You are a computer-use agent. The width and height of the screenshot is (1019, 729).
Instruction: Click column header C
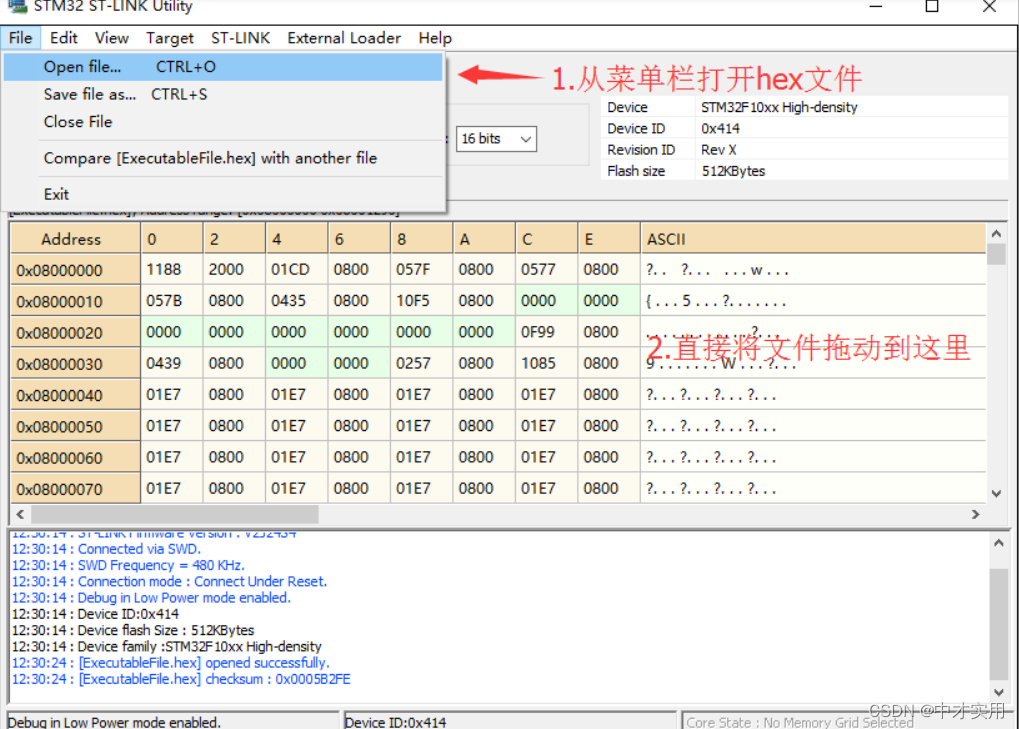coord(547,239)
